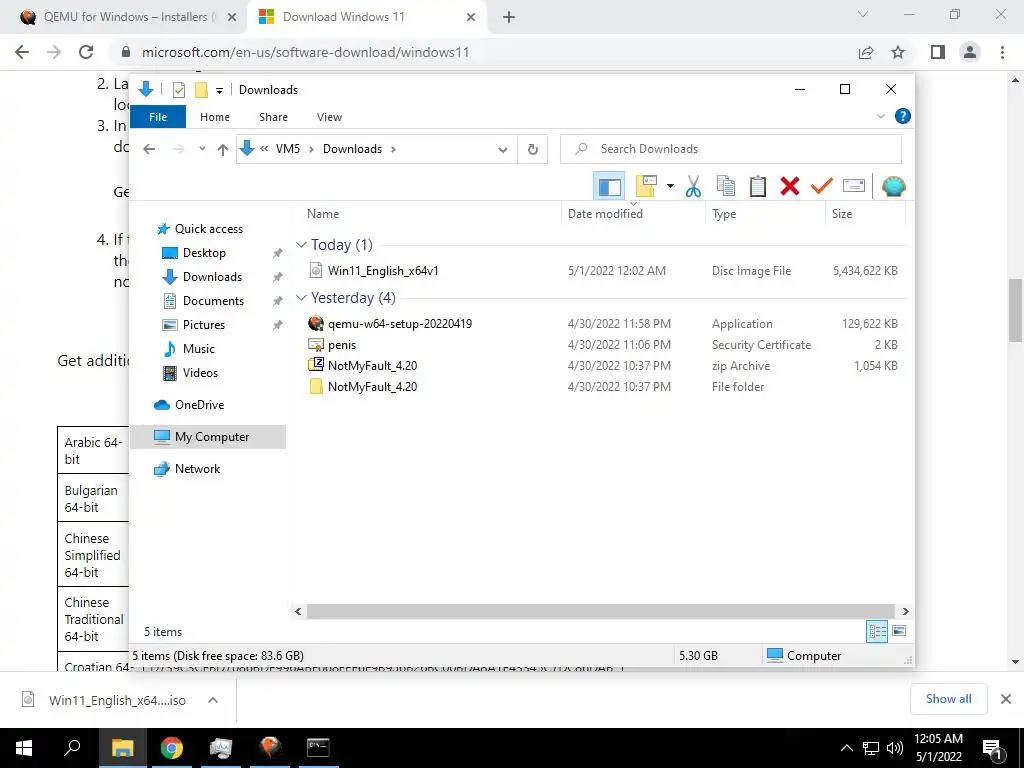This screenshot has width=1024, height=768.
Task: Open recent locations dropdown arrow
Action: tap(202, 149)
